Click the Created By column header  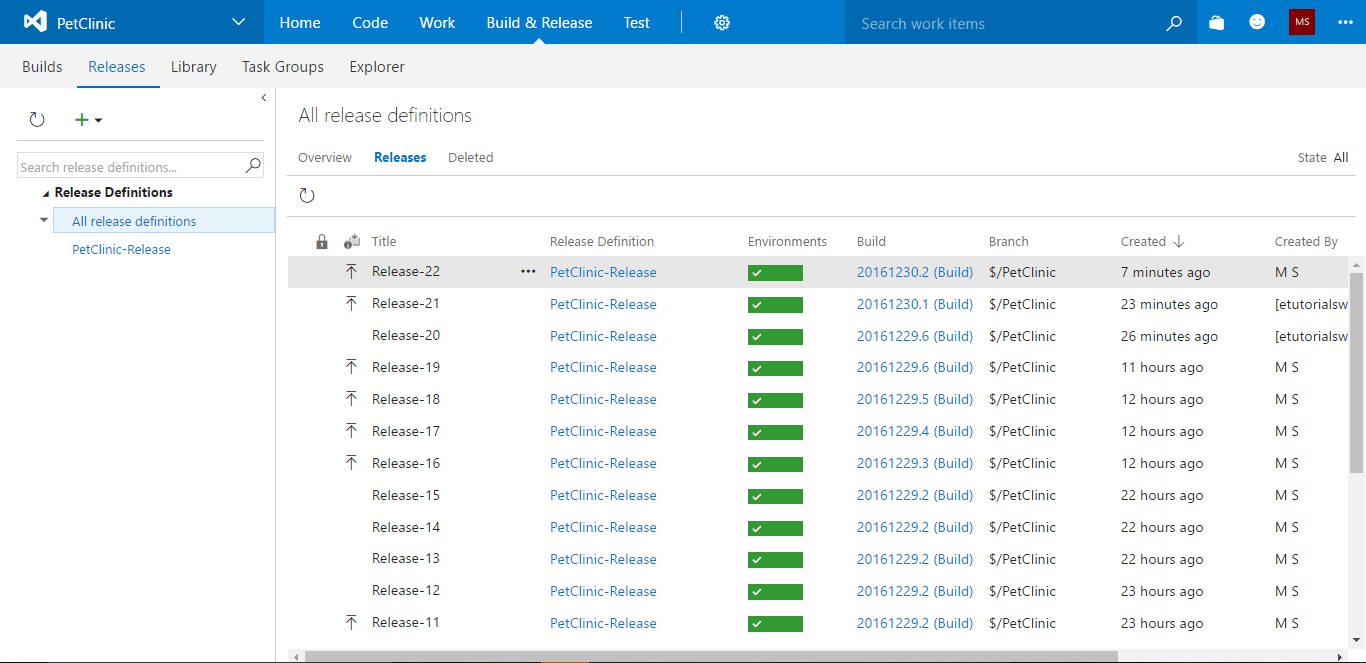pyautogui.click(x=1306, y=241)
